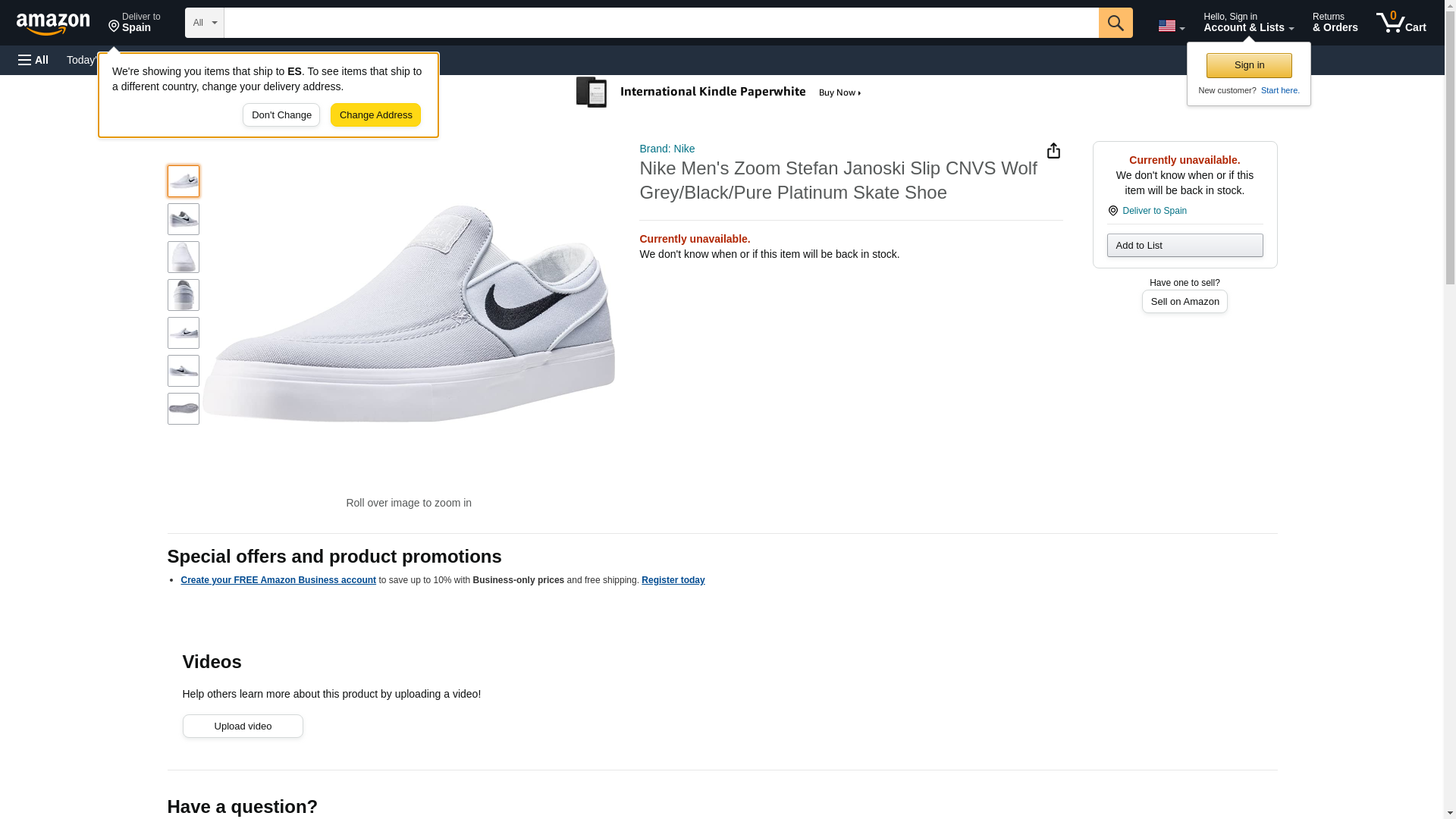Open the shopping cart icon
The width and height of the screenshot is (1456, 819).
click(1401, 23)
